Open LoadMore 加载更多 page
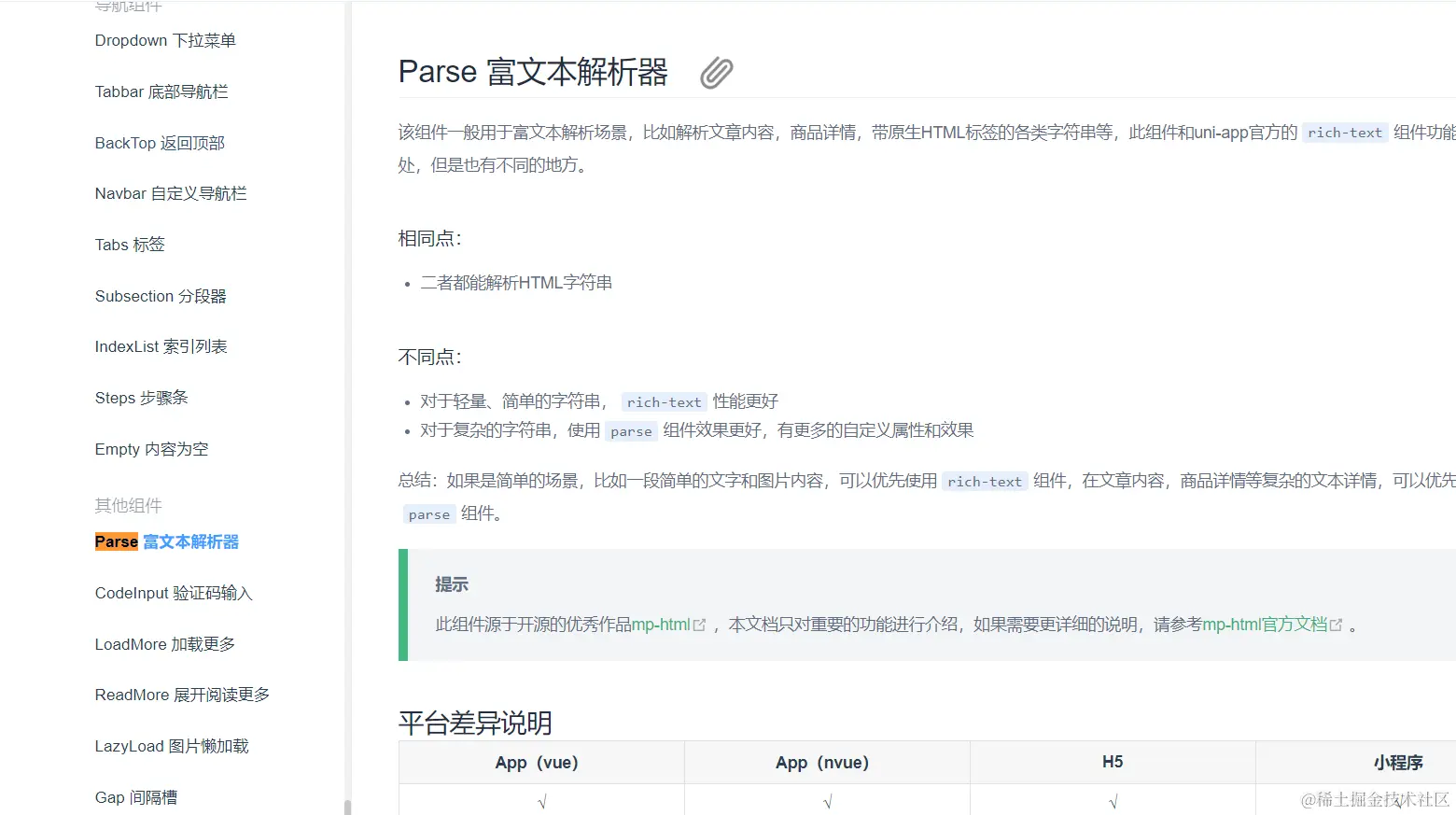The width and height of the screenshot is (1456, 815). click(x=165, y=644)
